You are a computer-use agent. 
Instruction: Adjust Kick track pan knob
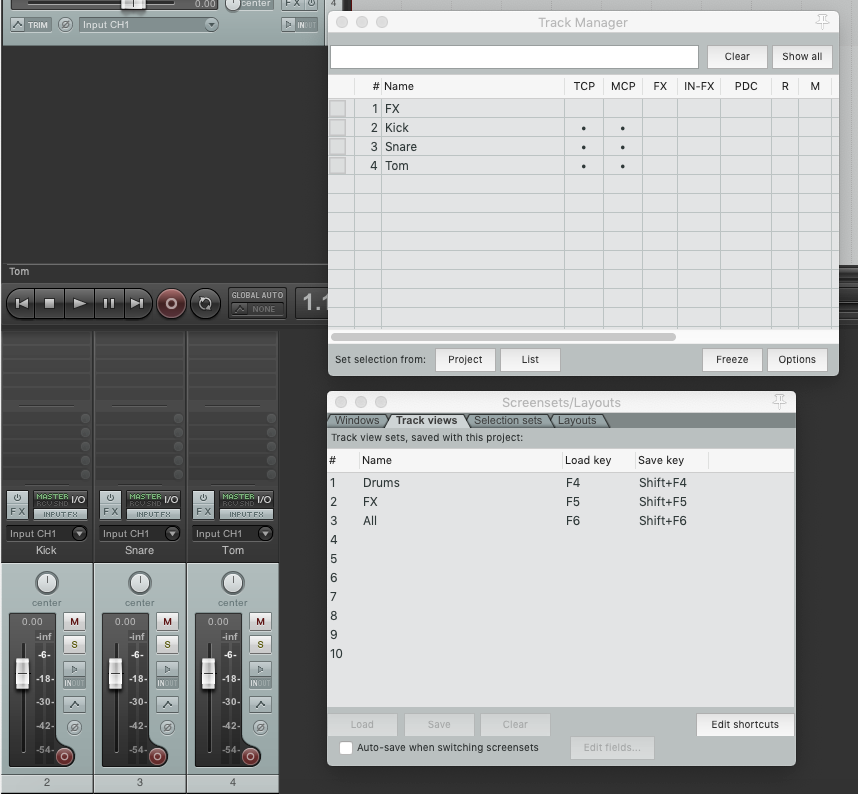(47, 583)
